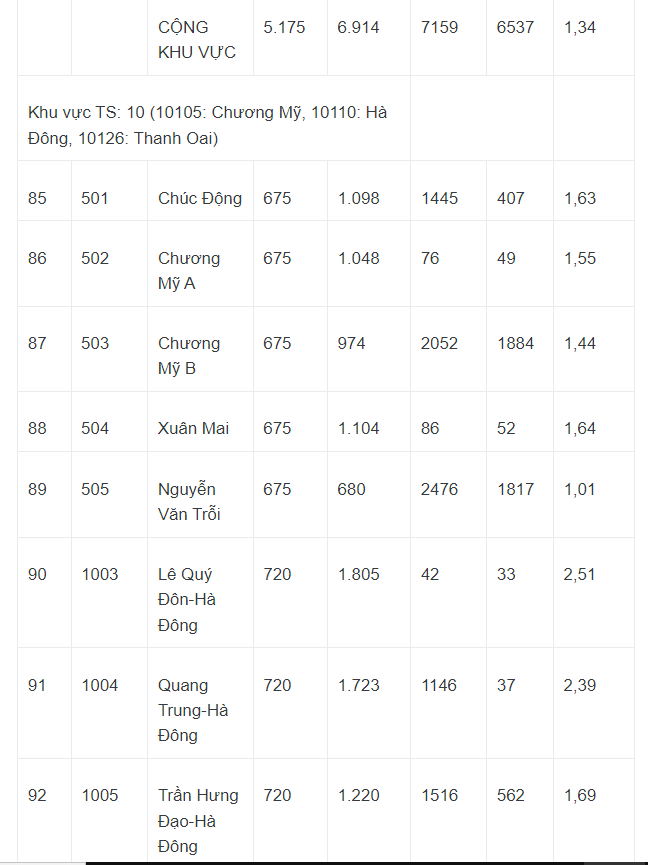Select the value 2476 in row 89
The width and height of the screenshot is (648, 865).
pyautogui.click(x=440, y=489)
